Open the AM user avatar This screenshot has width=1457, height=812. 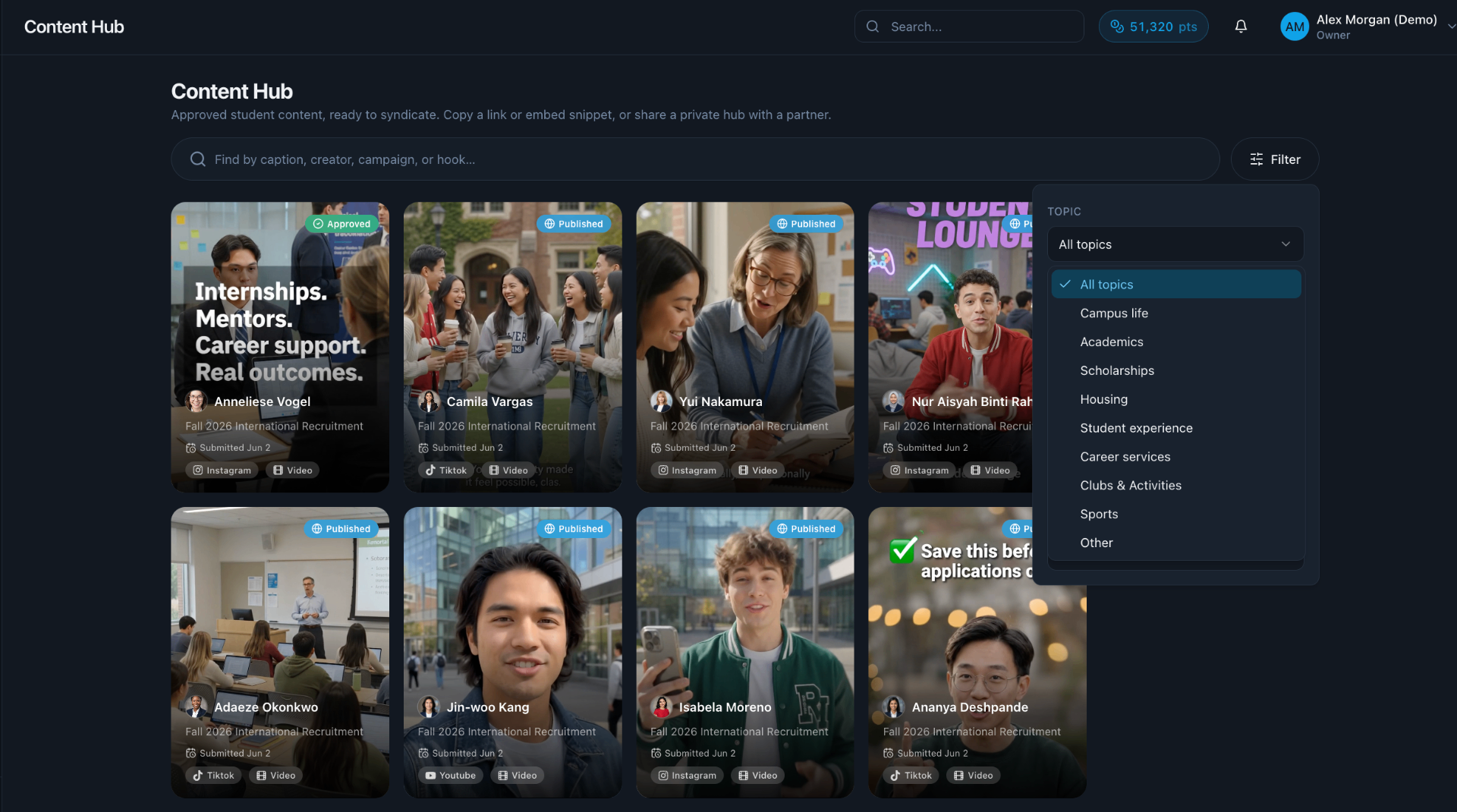[x=1295, y=27]
